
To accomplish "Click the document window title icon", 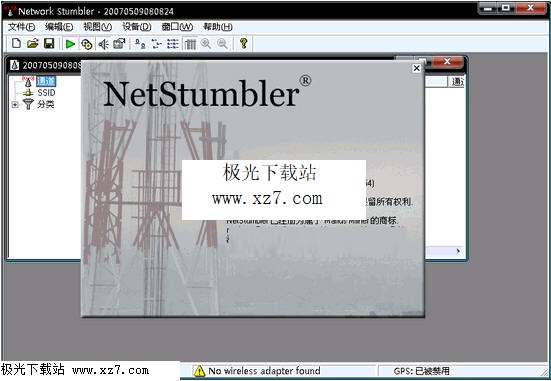I will click(x=14, y=65).
